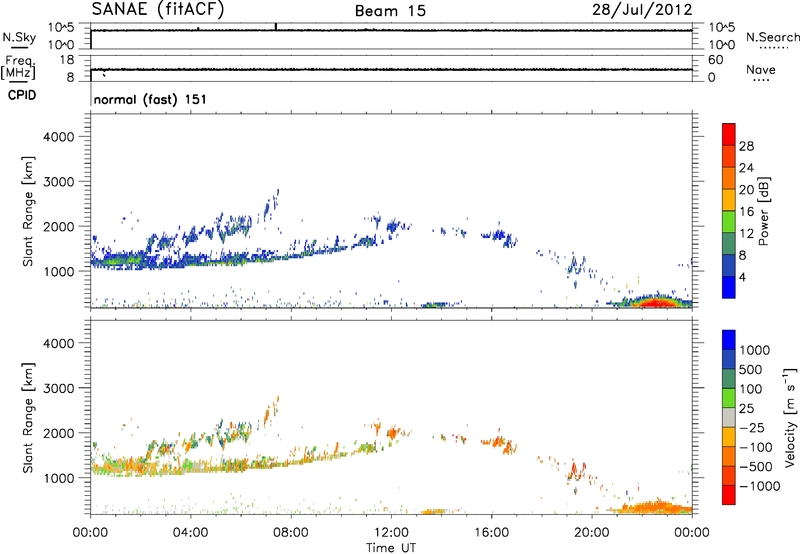Click the blue top of the Velocity color bar

(729, 340)
